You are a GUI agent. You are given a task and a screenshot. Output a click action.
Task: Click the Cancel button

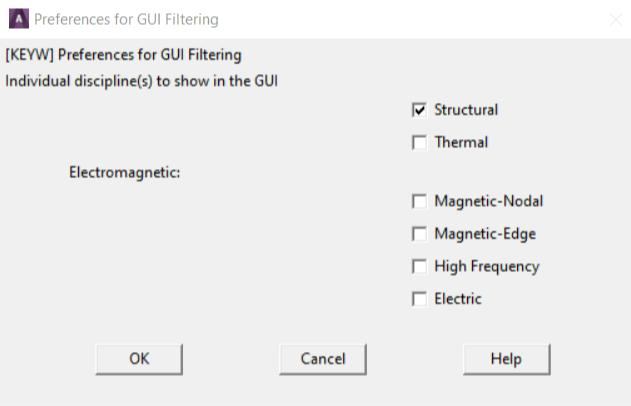coord(323,359)
